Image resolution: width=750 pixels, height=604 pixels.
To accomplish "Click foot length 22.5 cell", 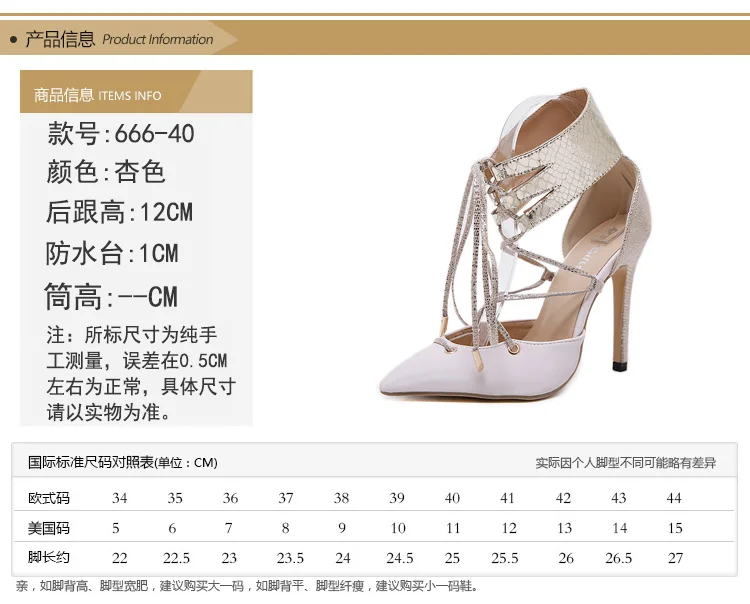I will (176, 558).
